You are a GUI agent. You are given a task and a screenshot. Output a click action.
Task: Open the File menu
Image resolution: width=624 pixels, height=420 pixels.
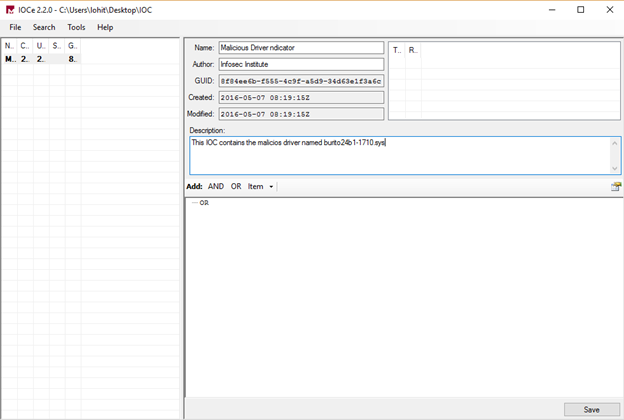pos(15,27)
